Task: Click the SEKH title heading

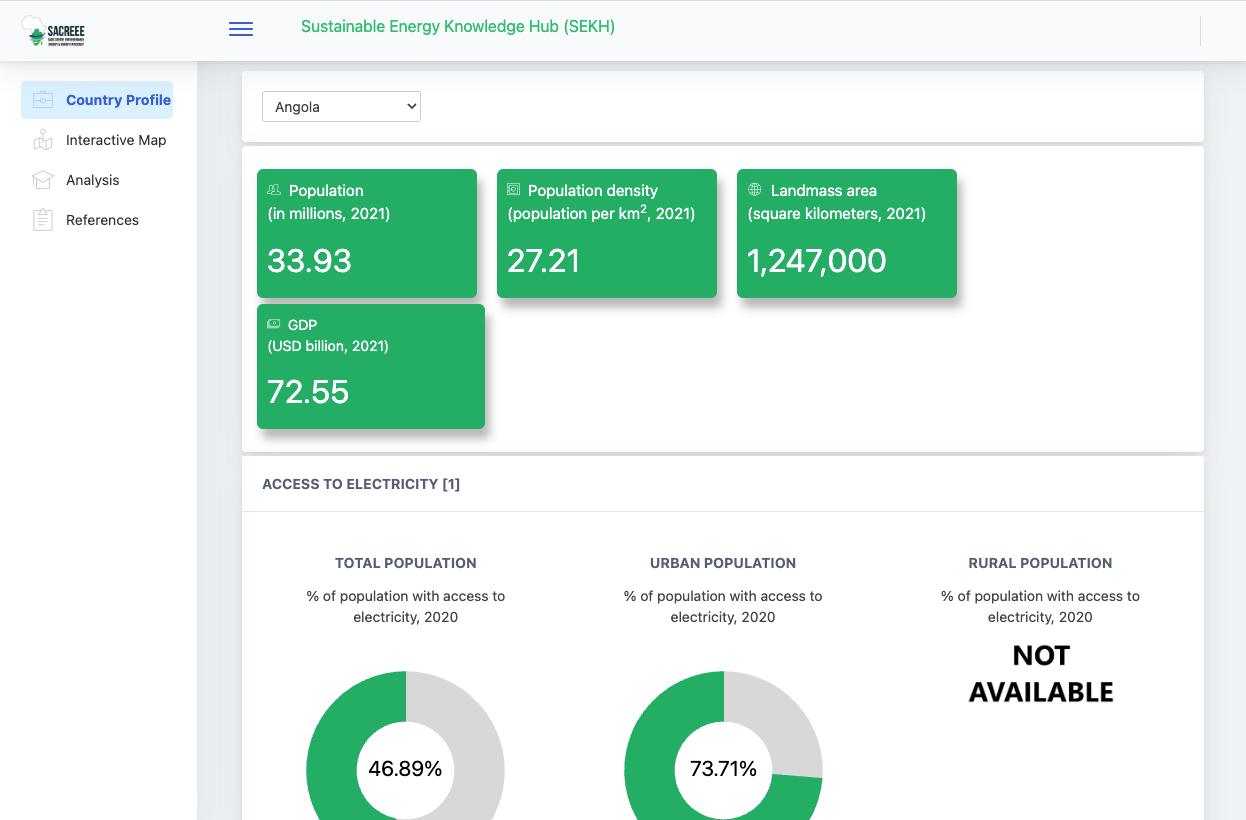Action: click(458, 26)
